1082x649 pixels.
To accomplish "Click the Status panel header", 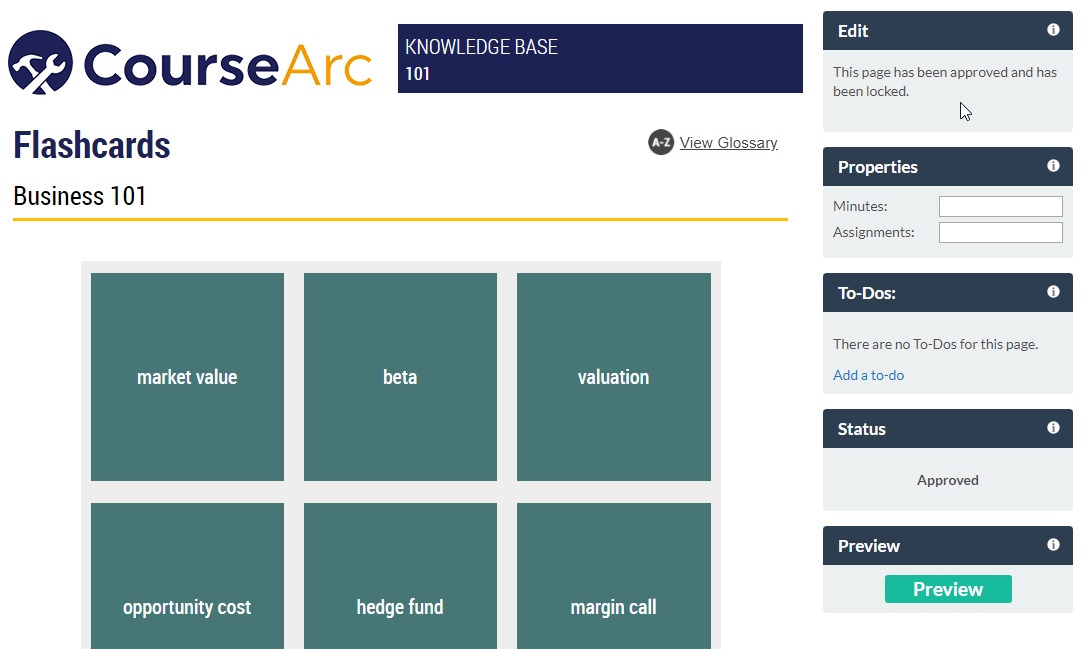I will 947,428.
